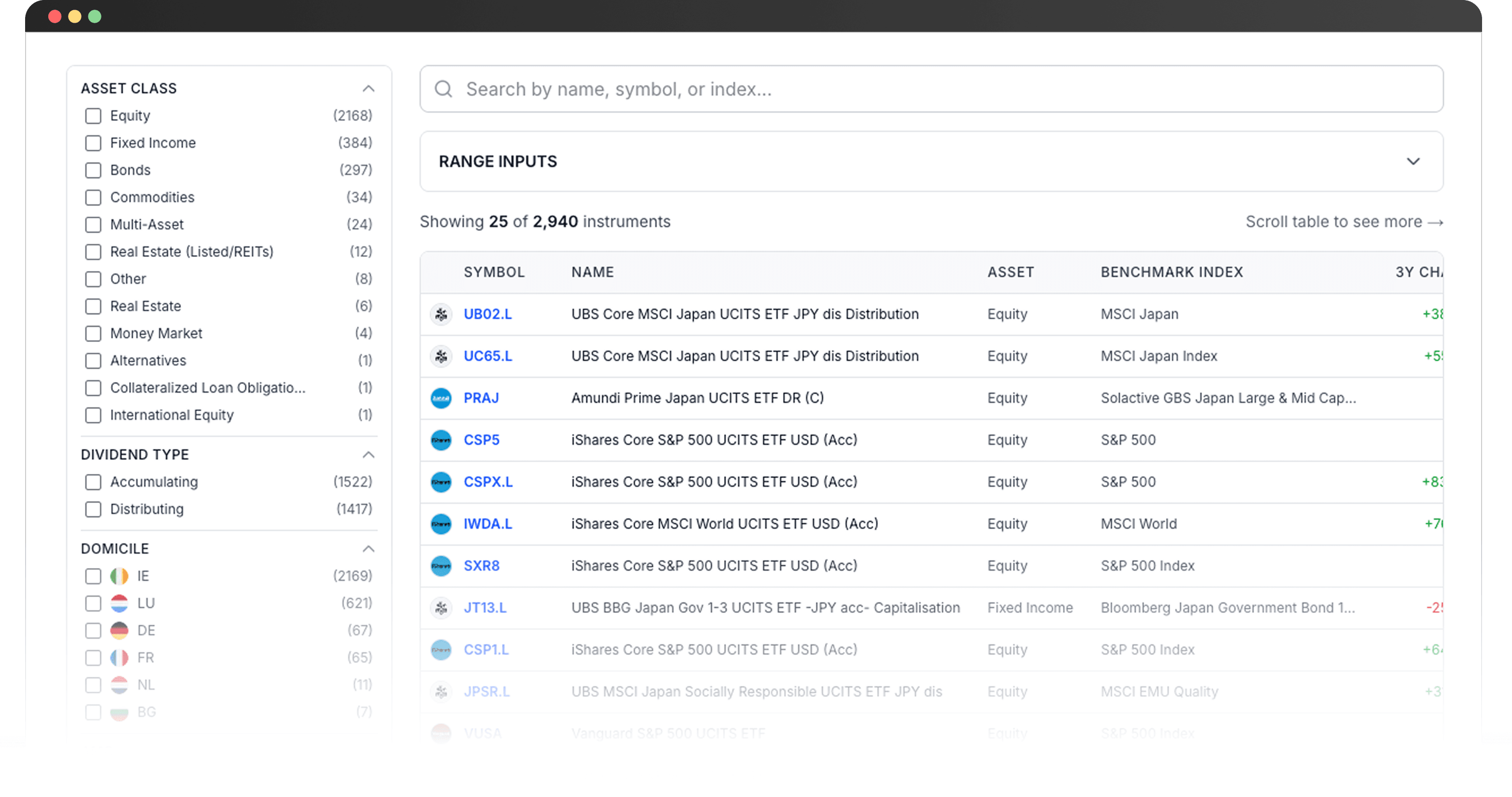
Task: Click the UBS logo beside JT13.L
Action: pyautogui.click(x=441, y=608)
